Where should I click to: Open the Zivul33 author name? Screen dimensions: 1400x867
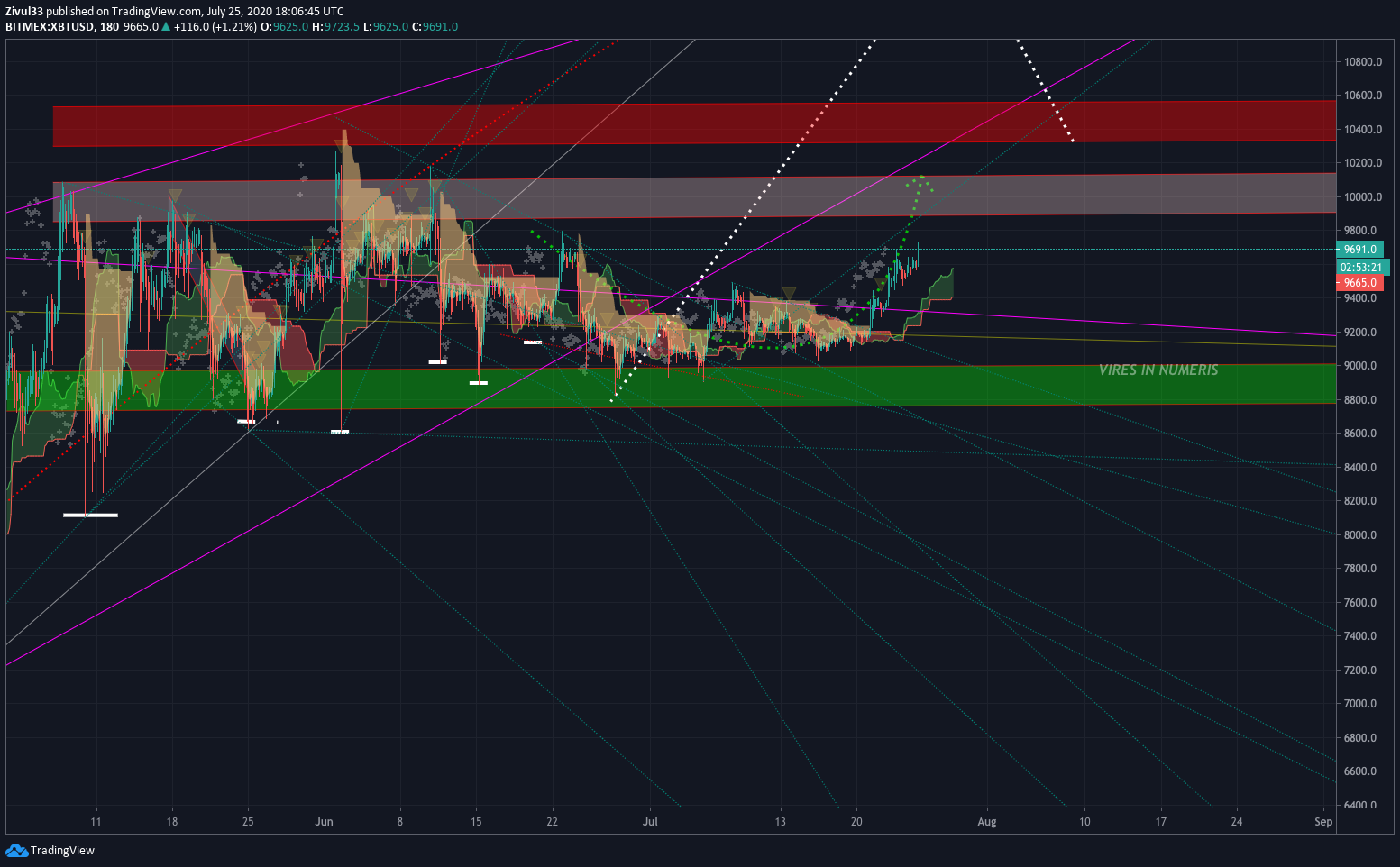click(x=24, y=12)
